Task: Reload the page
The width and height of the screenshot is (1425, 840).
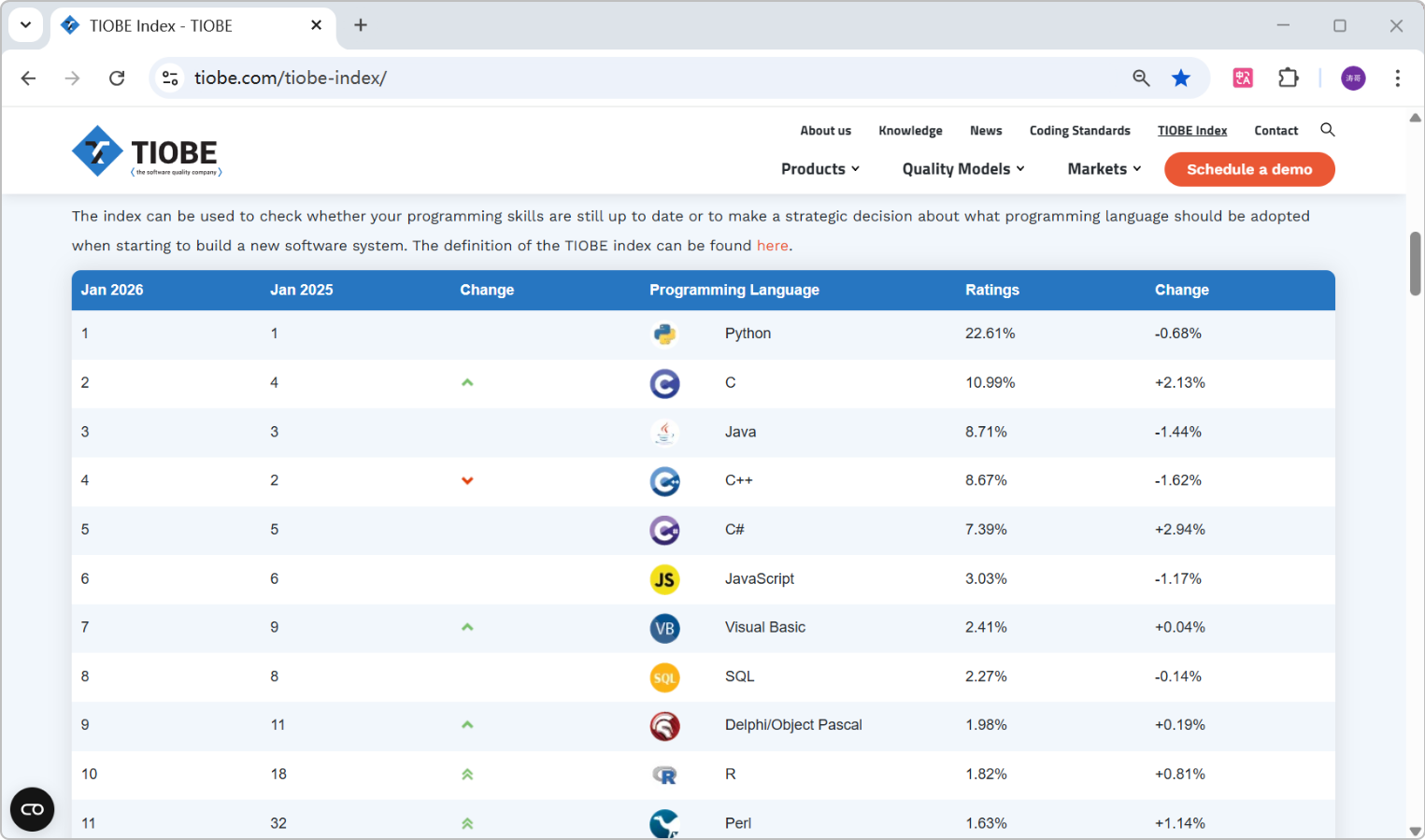Action: (117, 78)
